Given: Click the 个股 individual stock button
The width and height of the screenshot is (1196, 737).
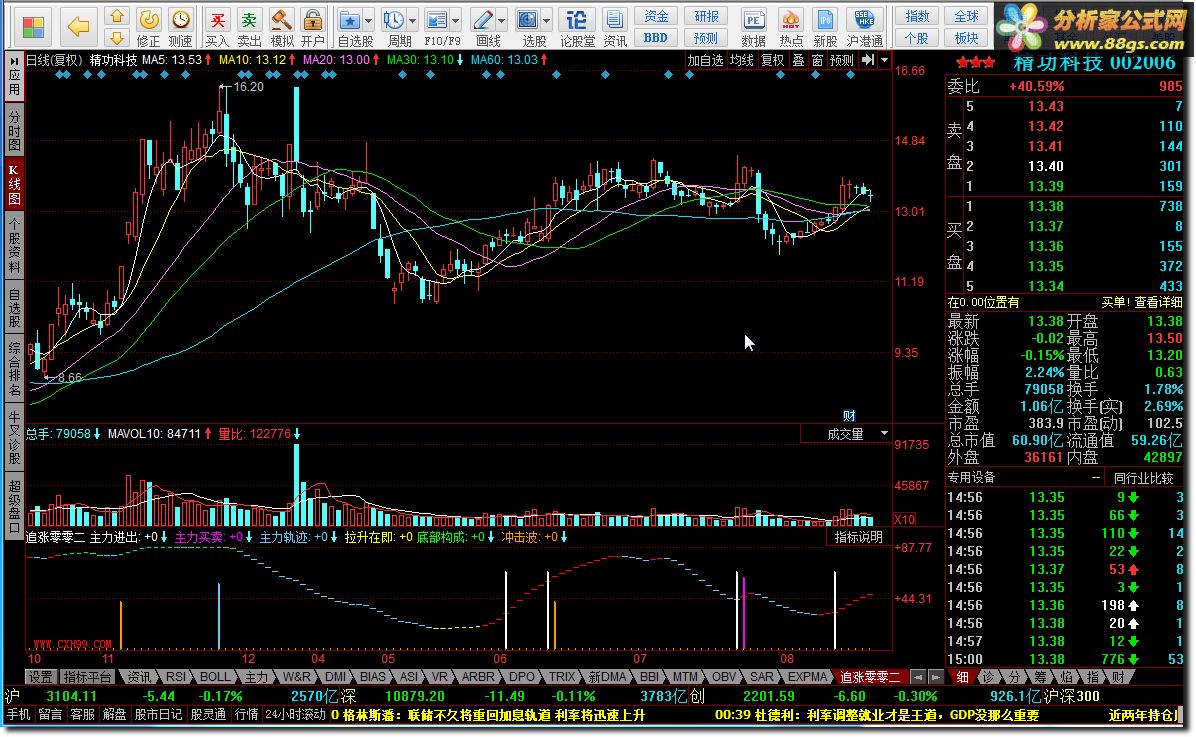Looking at the screenshot, I should tap(917, 37).
